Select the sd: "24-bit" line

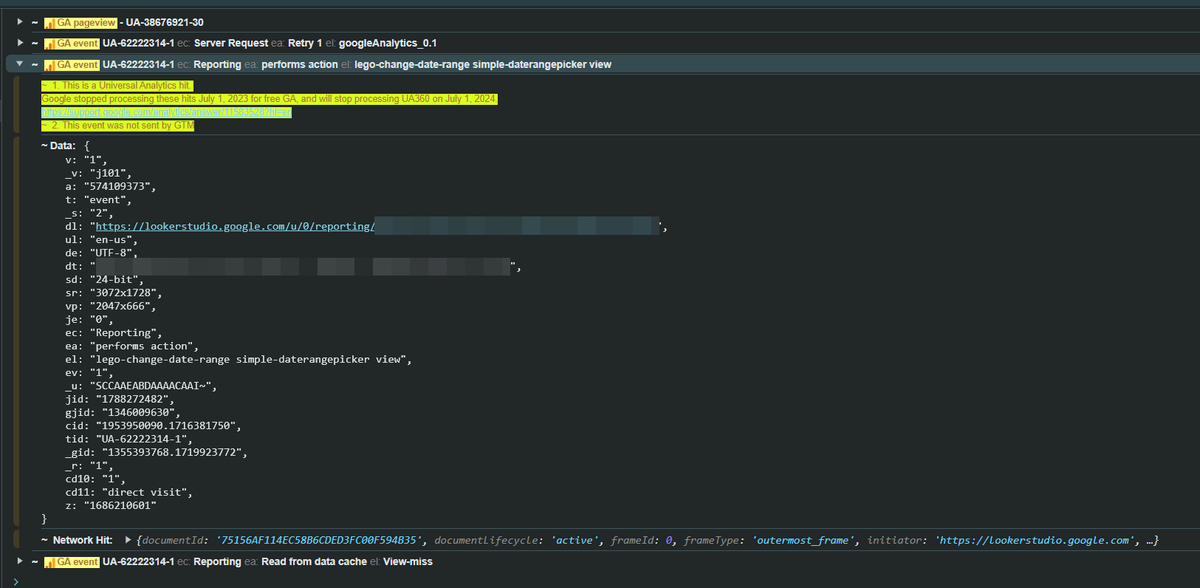[x=104, y=280]
